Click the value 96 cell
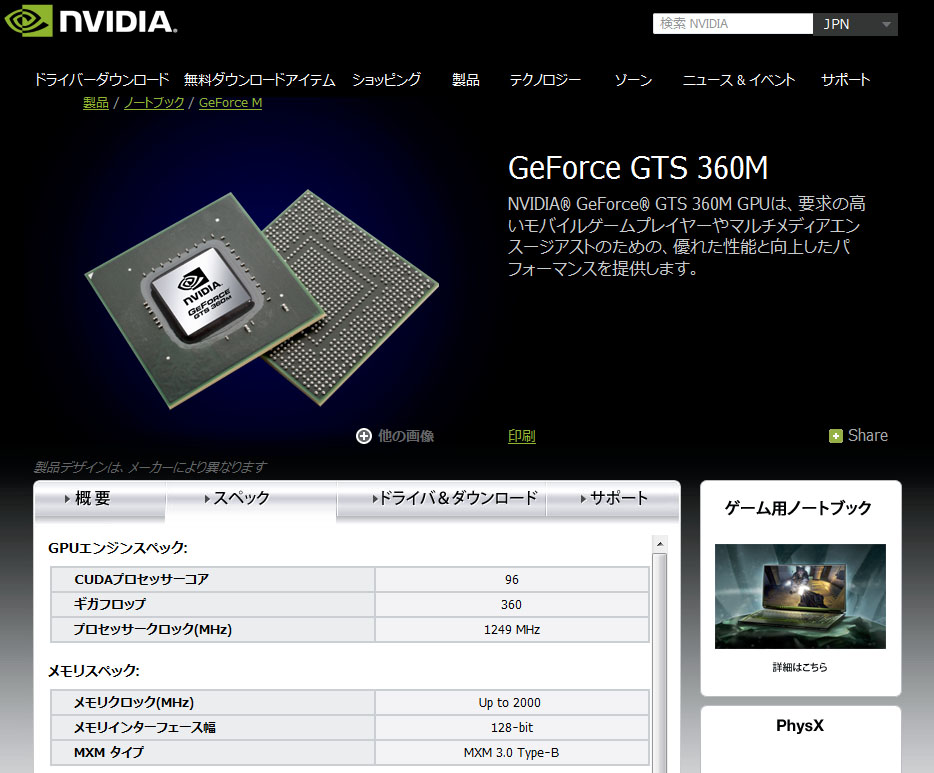The image size is (934, 773). coord(512,579)
